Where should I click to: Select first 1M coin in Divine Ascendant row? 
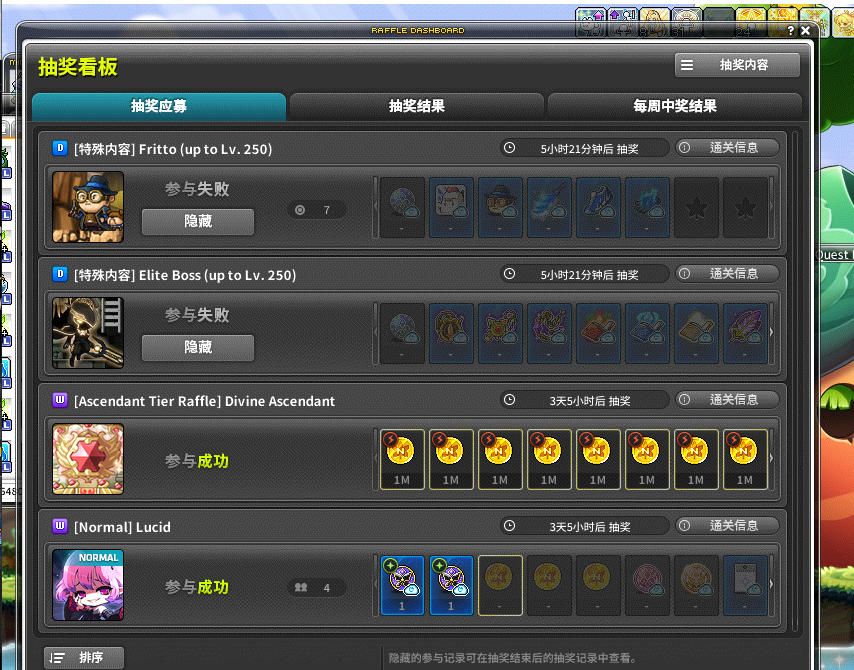pyautogui.click(x=402, y=459)
